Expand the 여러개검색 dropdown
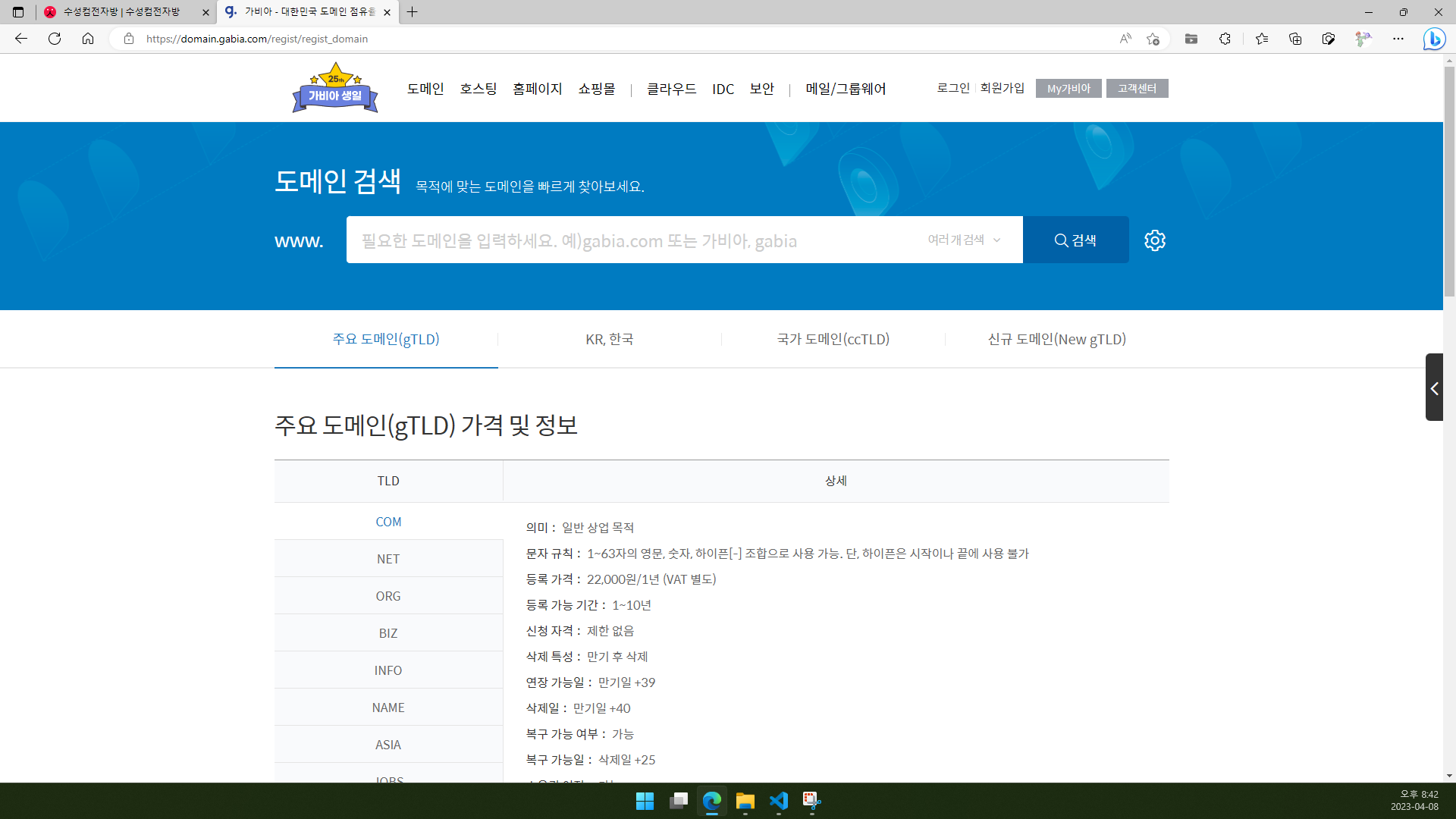Screen dimensions: 1456x819 pyautogui.click(x=965, y=240)
